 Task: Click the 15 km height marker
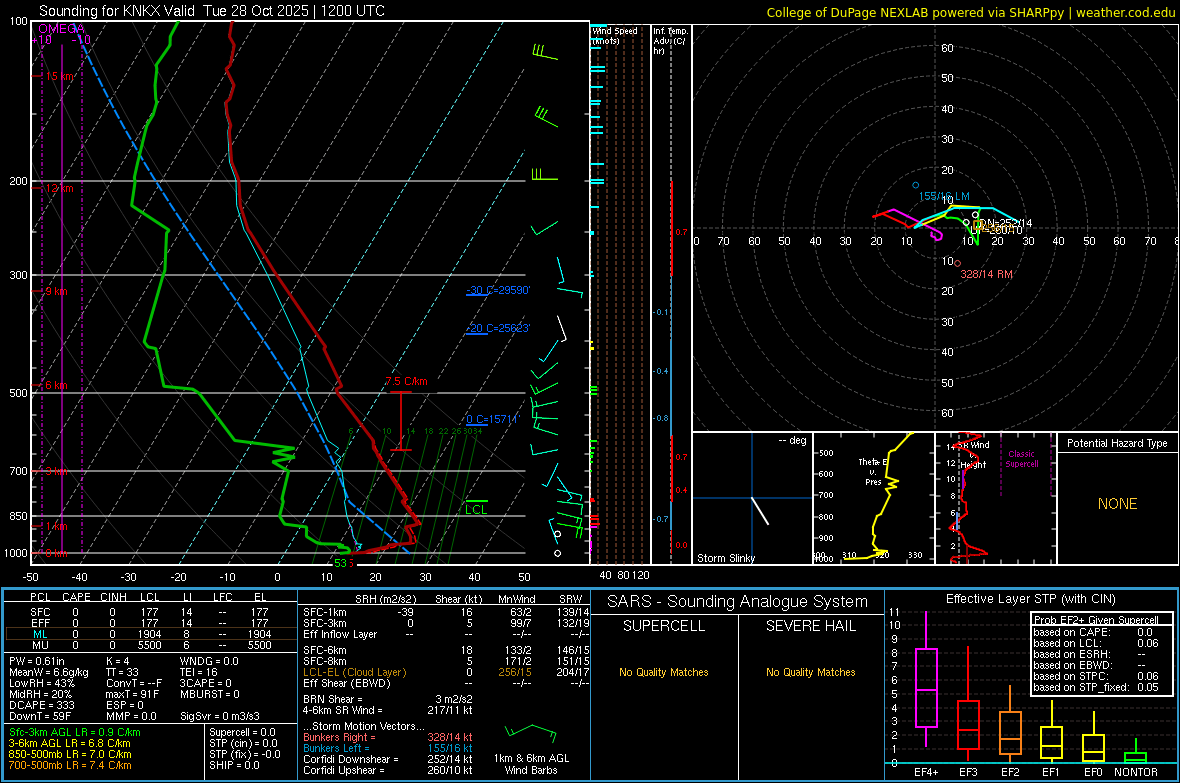tap(60, 76)
